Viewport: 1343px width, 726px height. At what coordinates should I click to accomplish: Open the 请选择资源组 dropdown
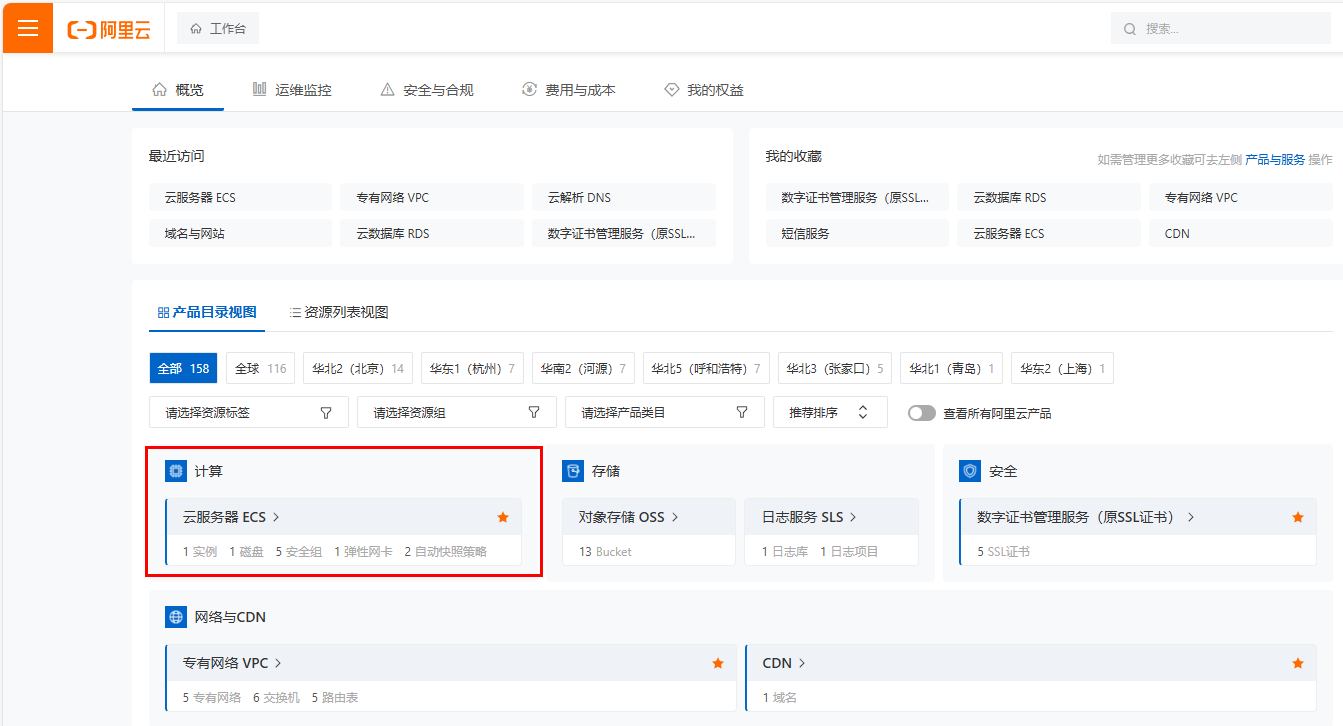456,412
